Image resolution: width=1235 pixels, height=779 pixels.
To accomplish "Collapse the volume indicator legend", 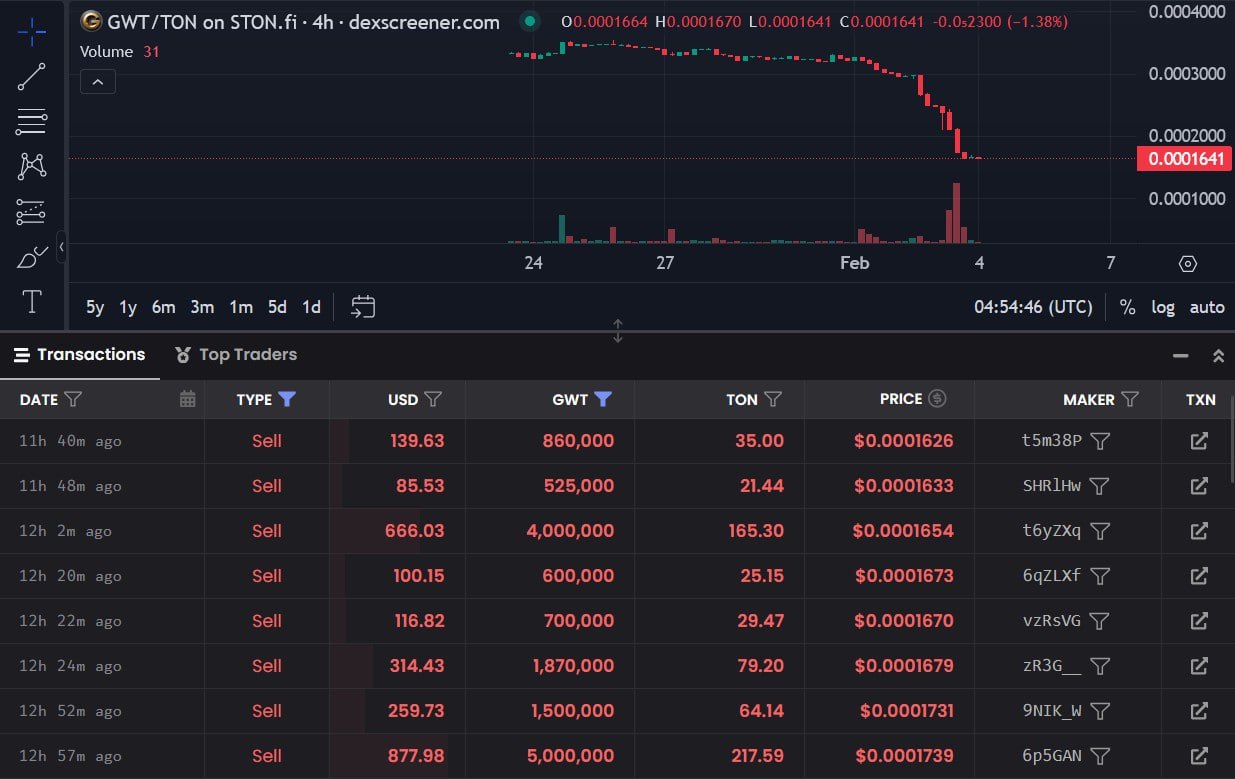I will click(x=98, y=82).
